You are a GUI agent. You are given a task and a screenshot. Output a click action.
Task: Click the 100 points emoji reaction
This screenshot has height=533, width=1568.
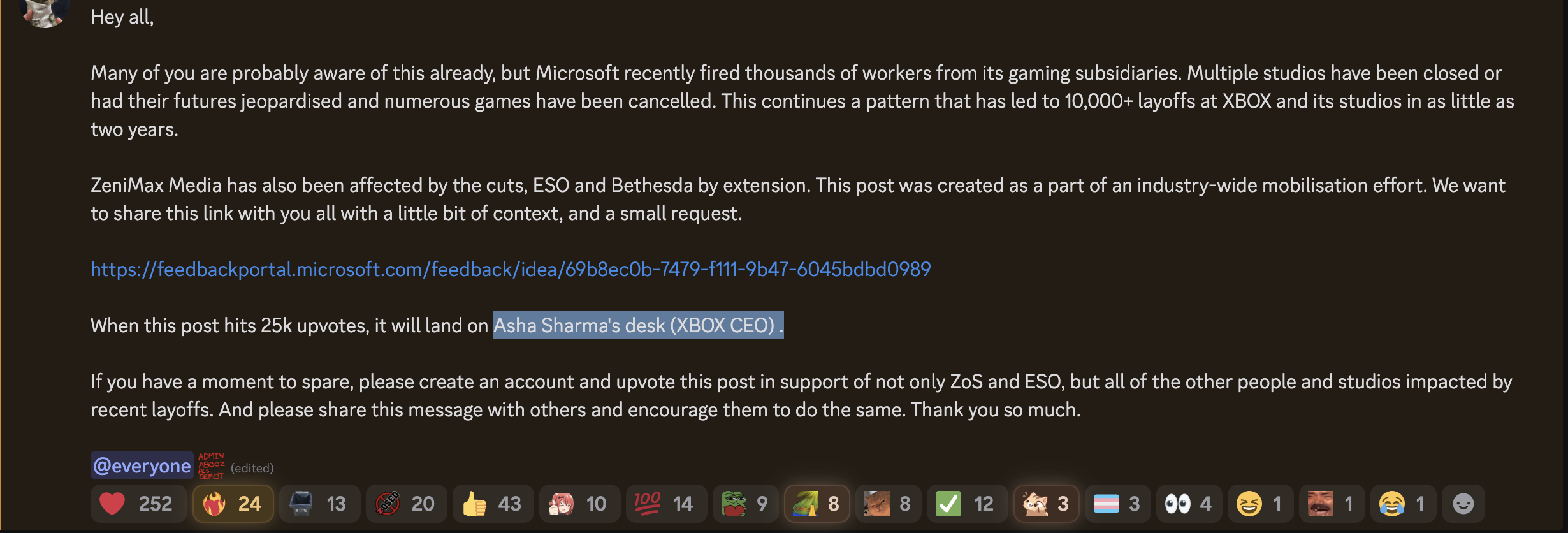coord(666,504)
